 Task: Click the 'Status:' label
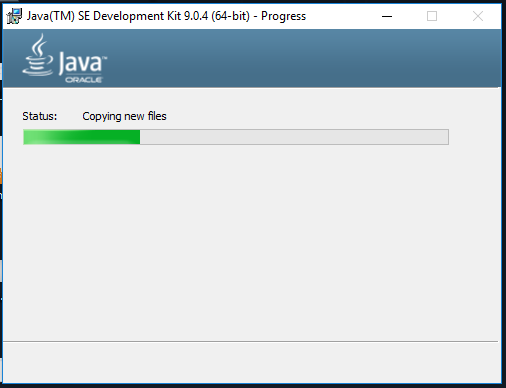pos(40,116)
